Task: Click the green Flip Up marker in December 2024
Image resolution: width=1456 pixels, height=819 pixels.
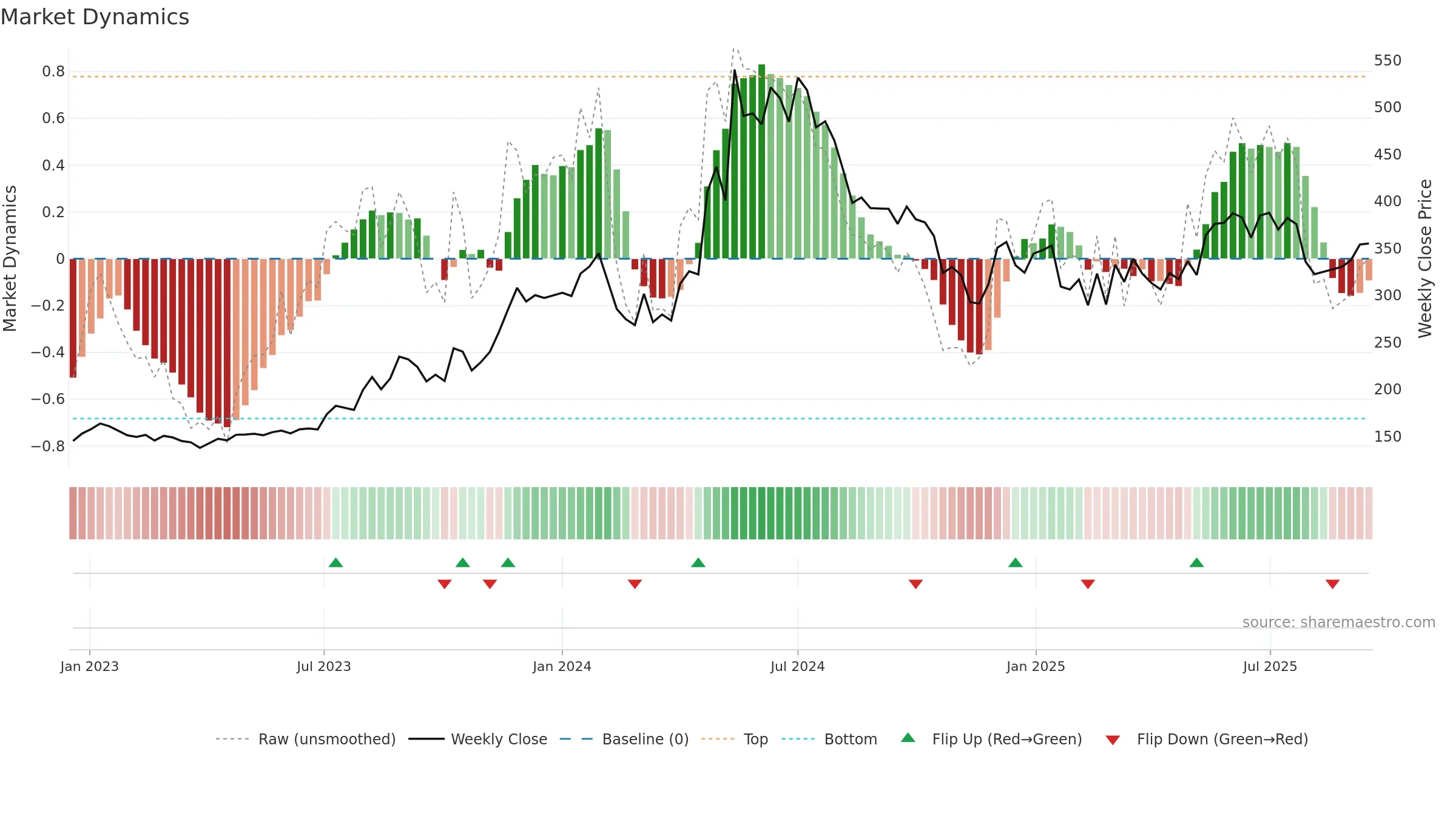Action: tap(1015, 562)
